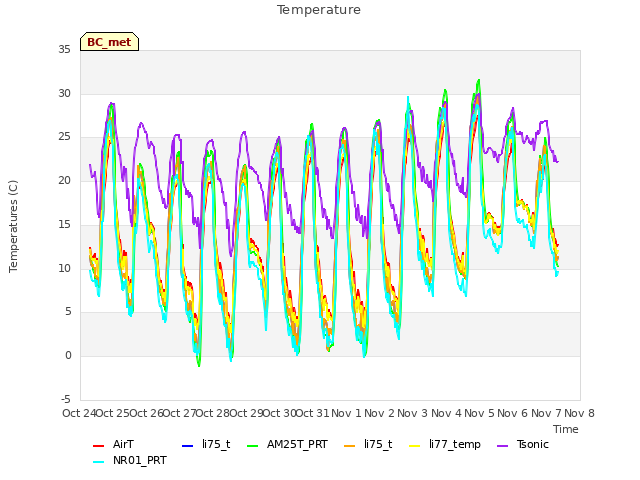The width and height of the screenshot is (640, 480).
Task: Click the yellow li77_temp legend line swatch
Action: point(415,445)
